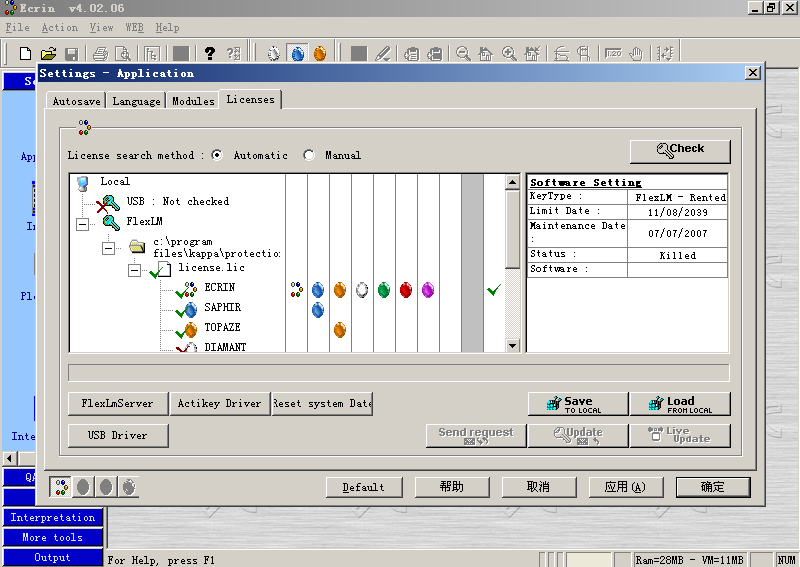Click the New document toolbar icon
This screenshot has width=800, height=567.
[x=26, y=53]
